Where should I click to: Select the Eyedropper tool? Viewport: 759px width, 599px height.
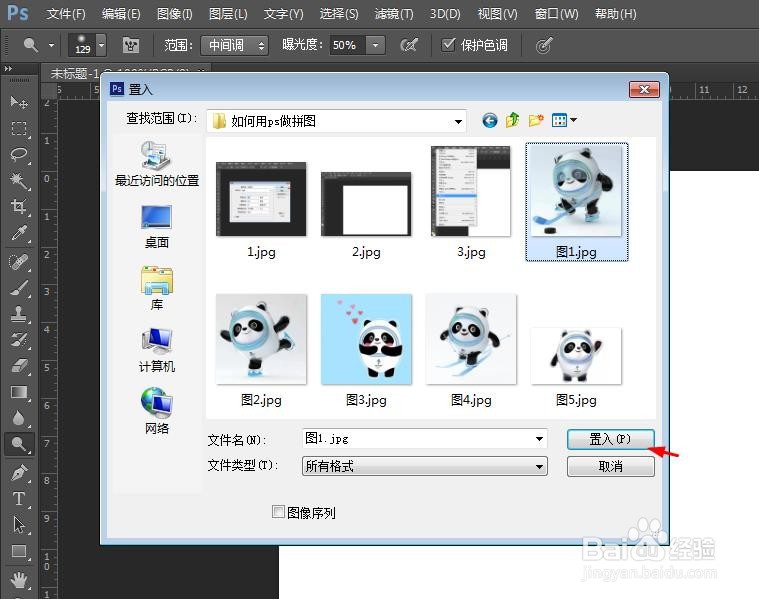click(19, 233)
